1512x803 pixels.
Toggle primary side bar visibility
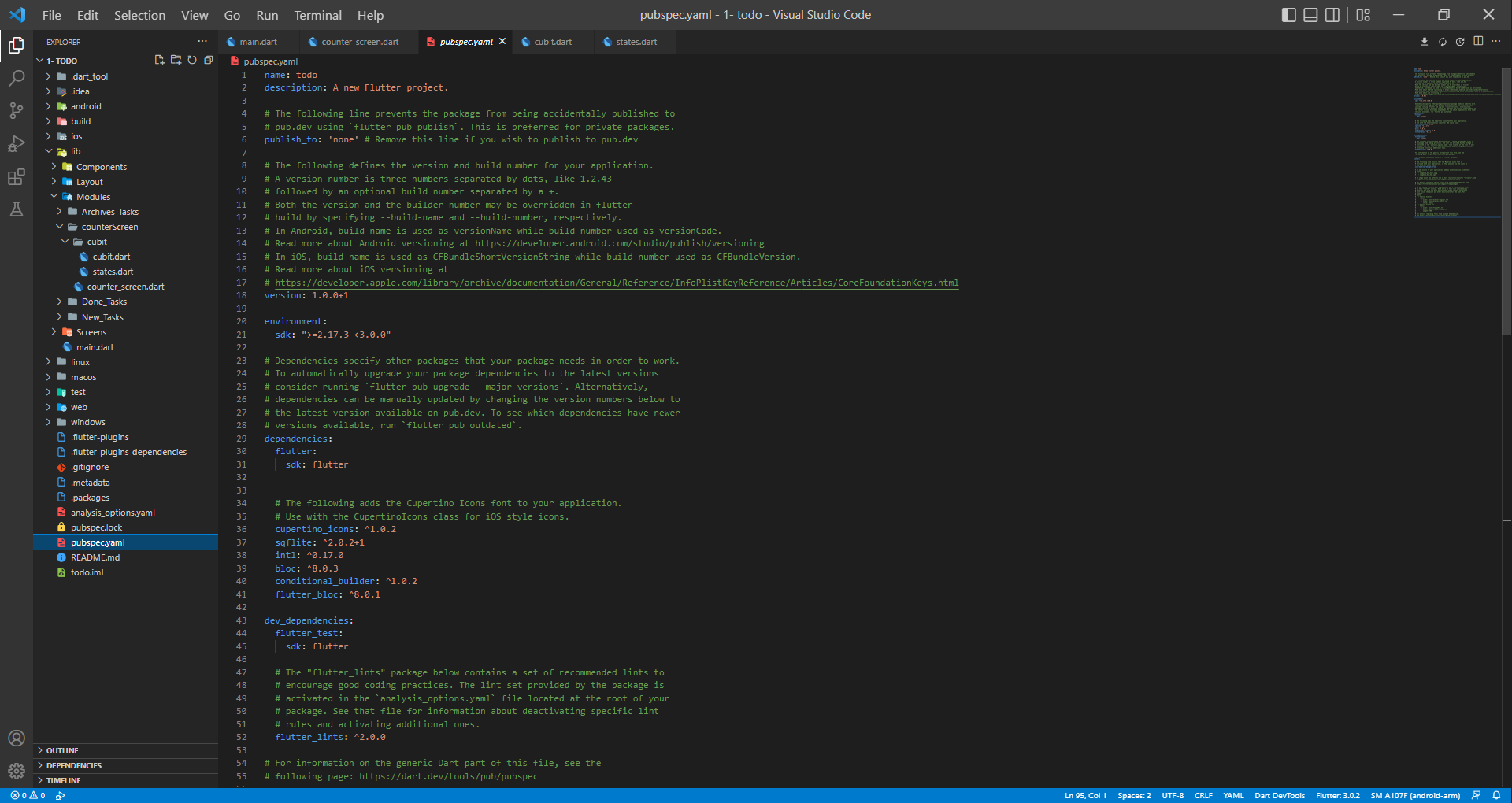click(1289, 15)
